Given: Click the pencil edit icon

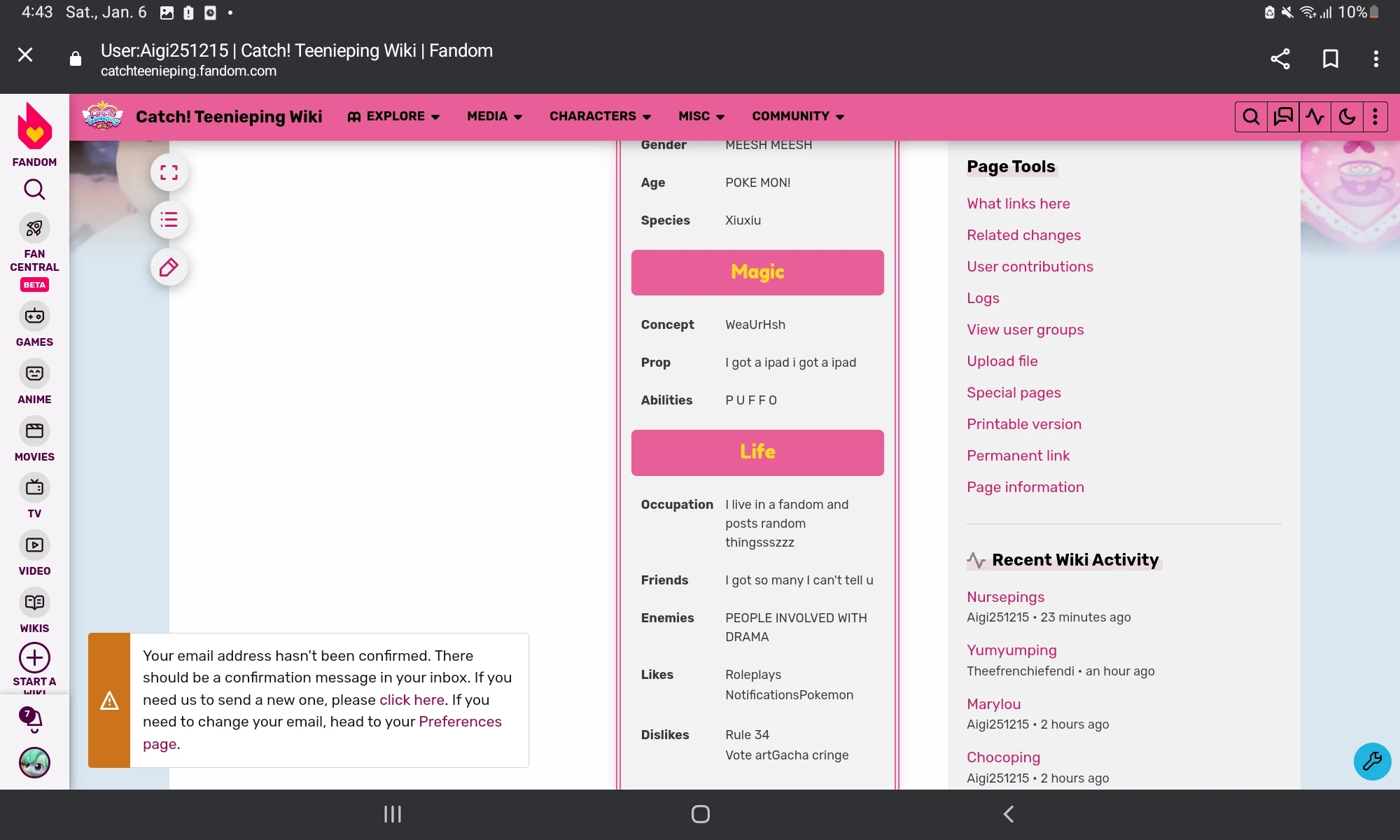Looking at the screenshot, I should pyautogui.click(x=169, y=267).
